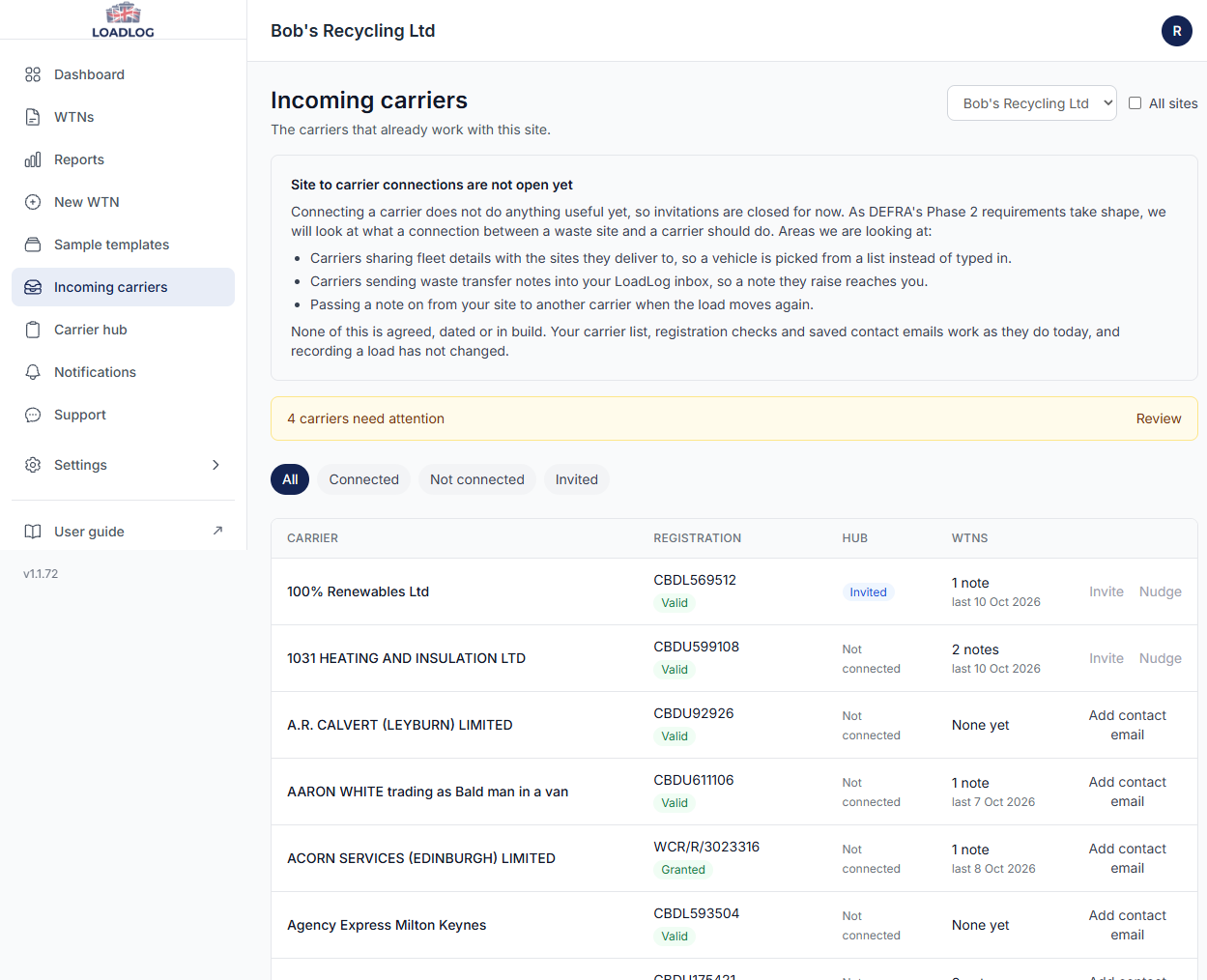This screenshot has height=980, width=1207.
Task: Click Nudge for 1031 HEATING AND INSULATION LTD
Action: (1161, 658)
